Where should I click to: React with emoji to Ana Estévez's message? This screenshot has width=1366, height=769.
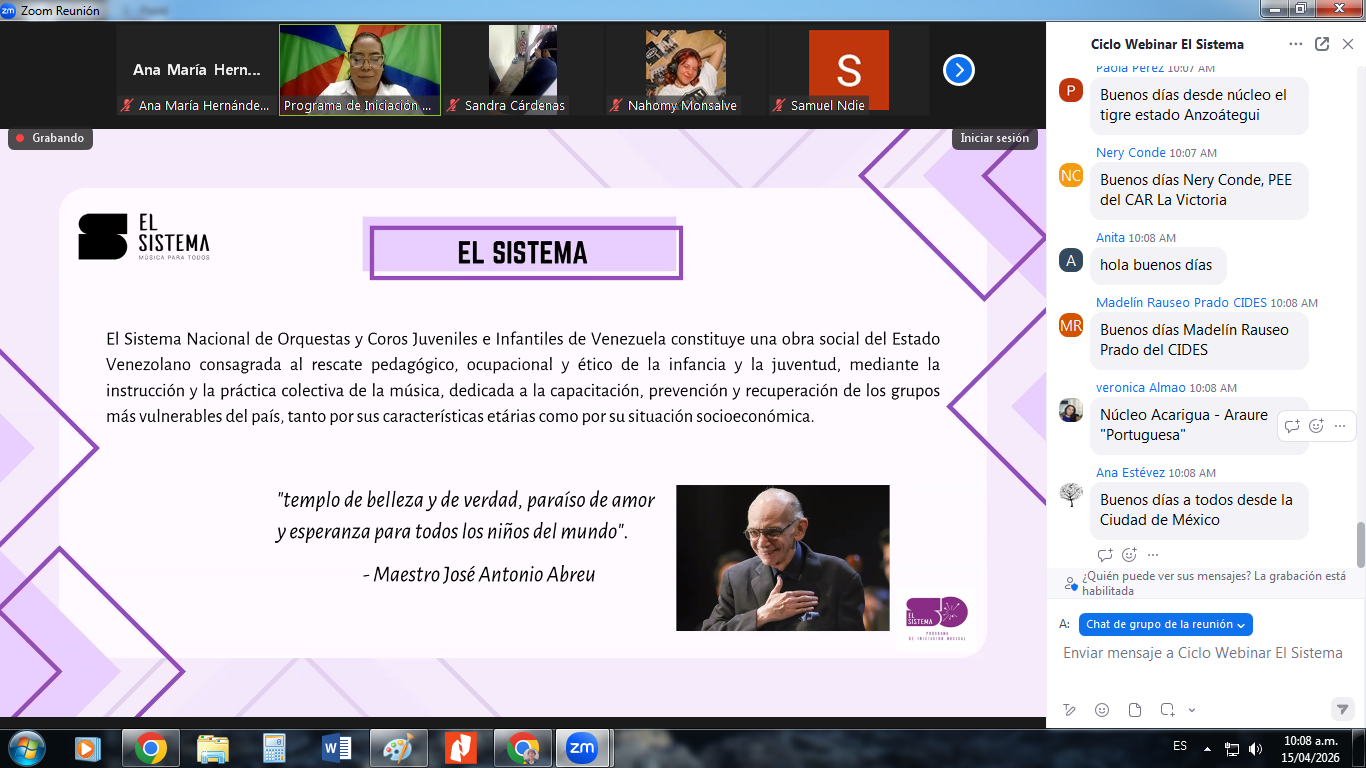(1129, 554)
